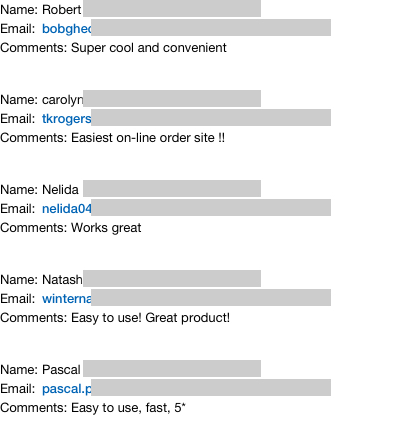The height and width of the screenshot is (440, 400).
Task: Select the name Natash
Action: (62, 280)
